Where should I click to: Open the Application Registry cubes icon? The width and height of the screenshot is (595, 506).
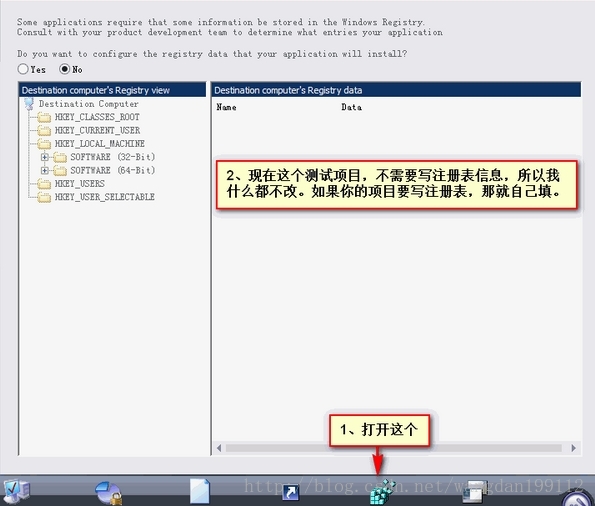382,492
